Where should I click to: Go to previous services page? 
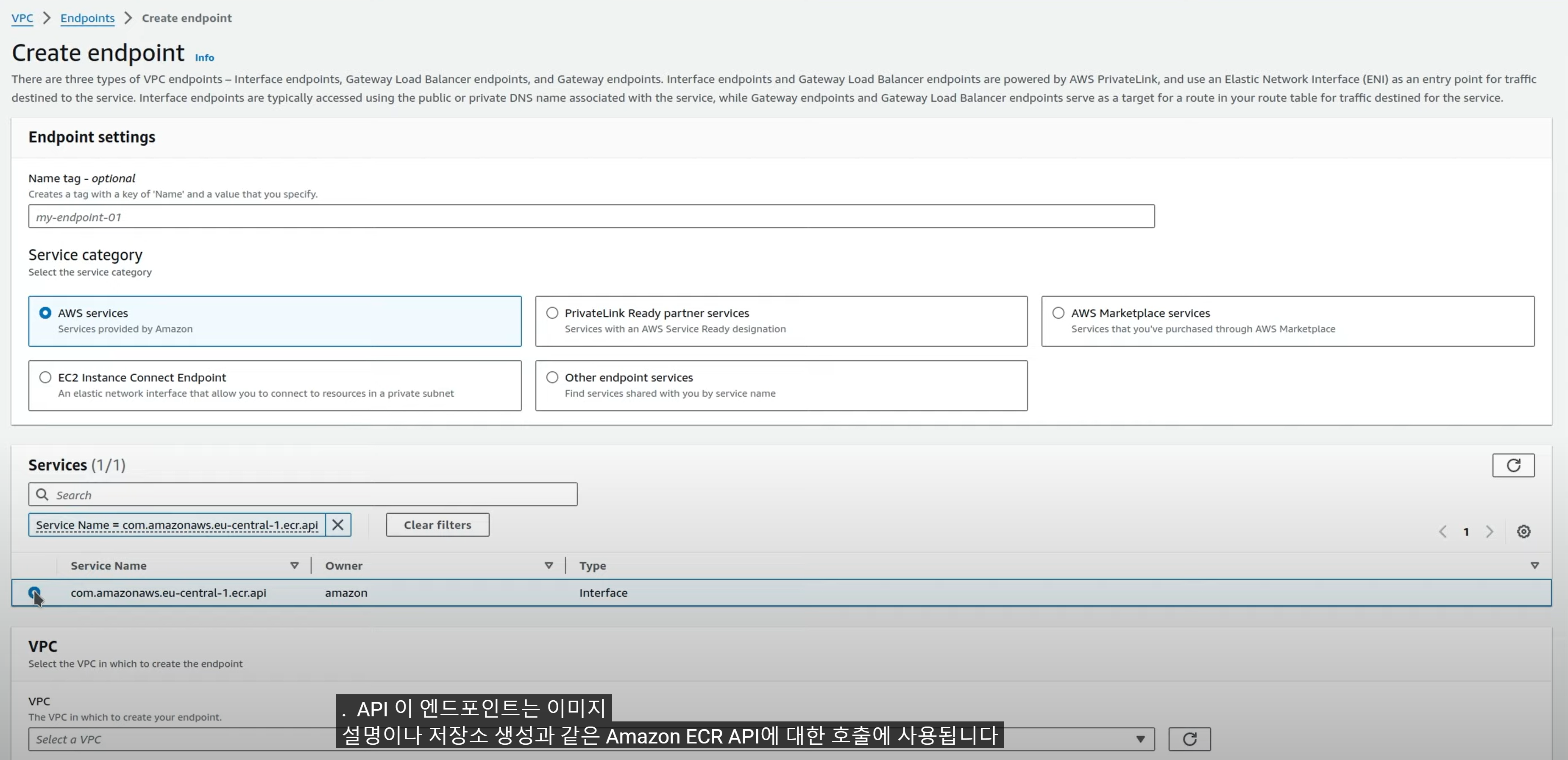coord(1442,531)
